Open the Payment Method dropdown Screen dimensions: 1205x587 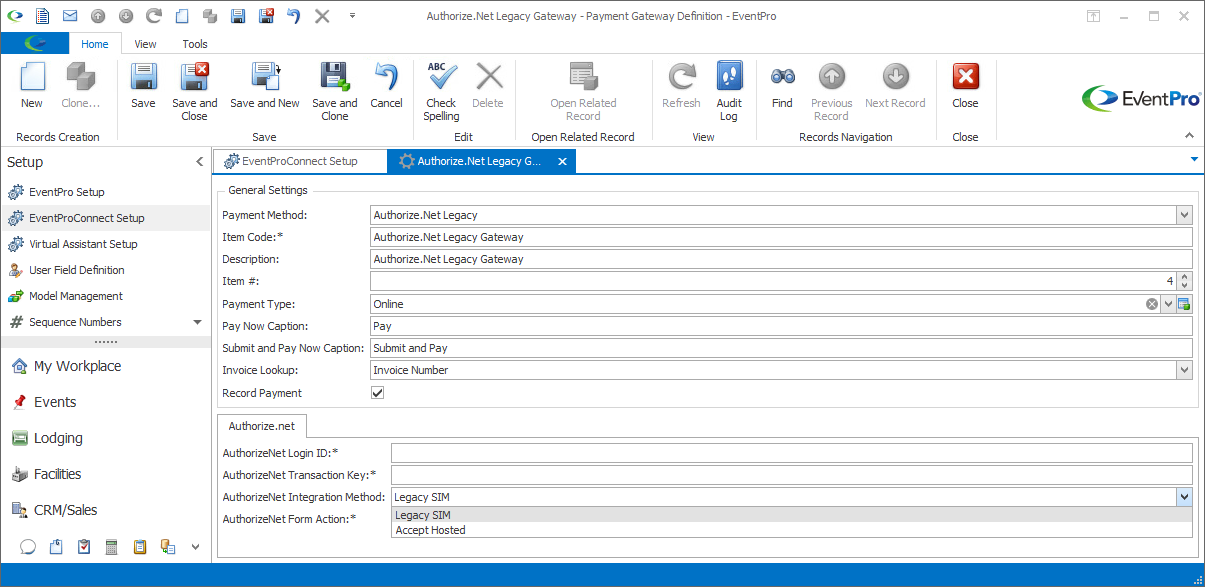click(1184, 215)
